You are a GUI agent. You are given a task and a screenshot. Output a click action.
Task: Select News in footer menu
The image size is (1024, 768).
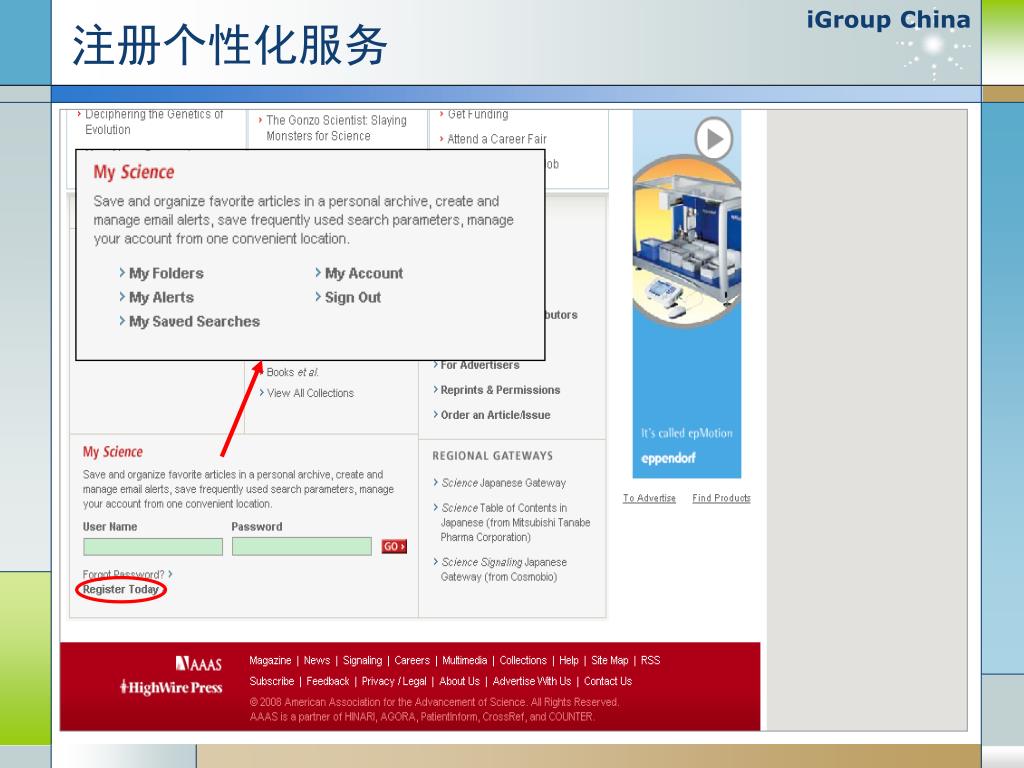coord(317,660)
